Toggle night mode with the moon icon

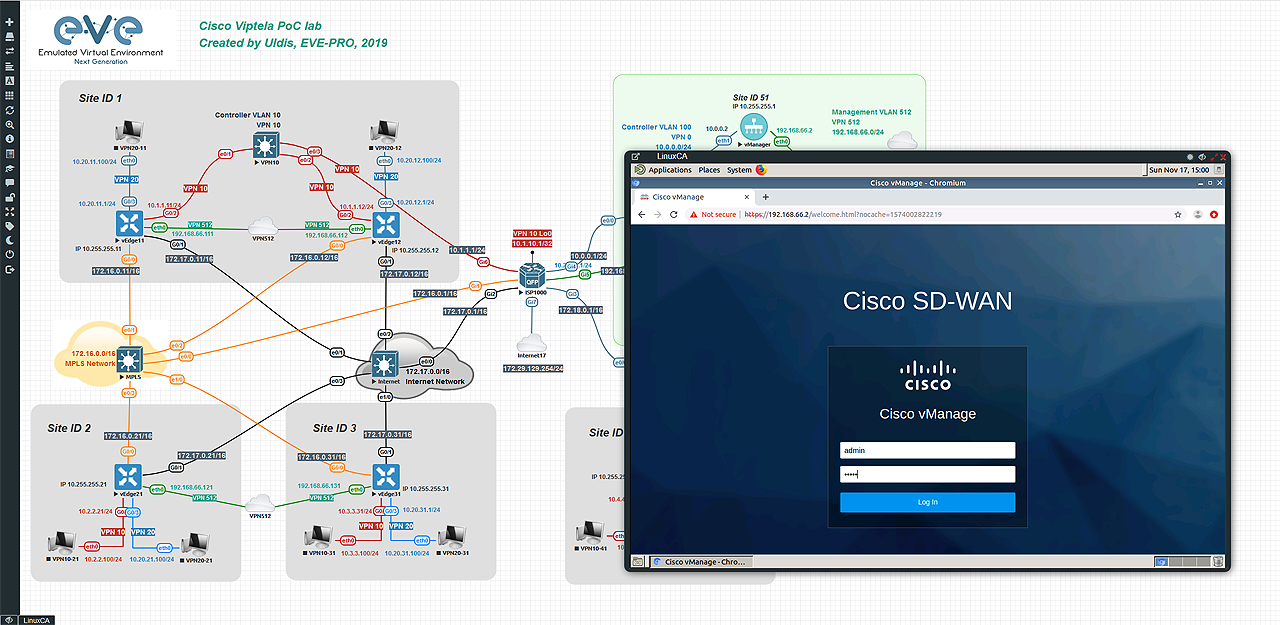pyautogui.click(x=9, y=240)
